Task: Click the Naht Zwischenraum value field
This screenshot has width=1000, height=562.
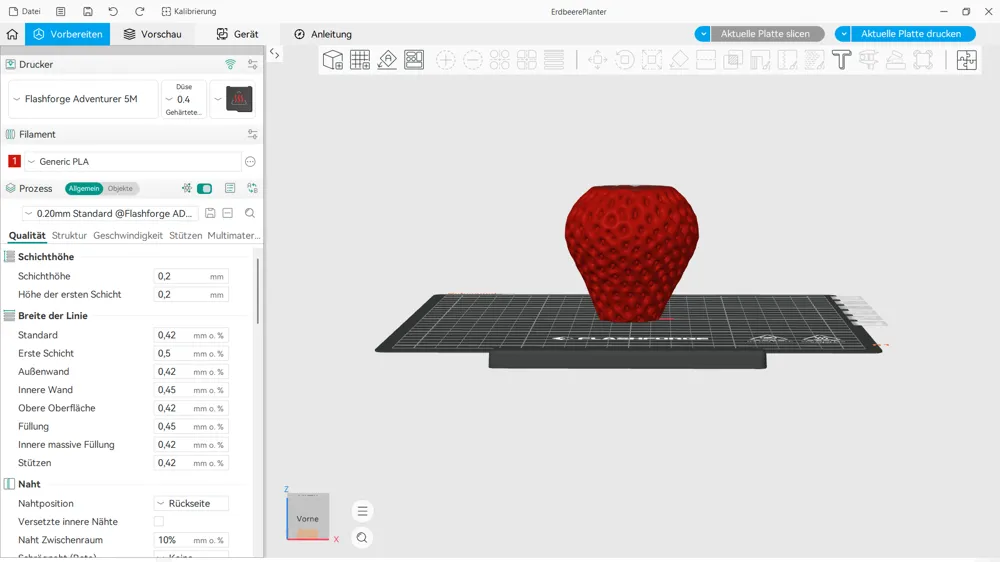Action: click(191, 540)
